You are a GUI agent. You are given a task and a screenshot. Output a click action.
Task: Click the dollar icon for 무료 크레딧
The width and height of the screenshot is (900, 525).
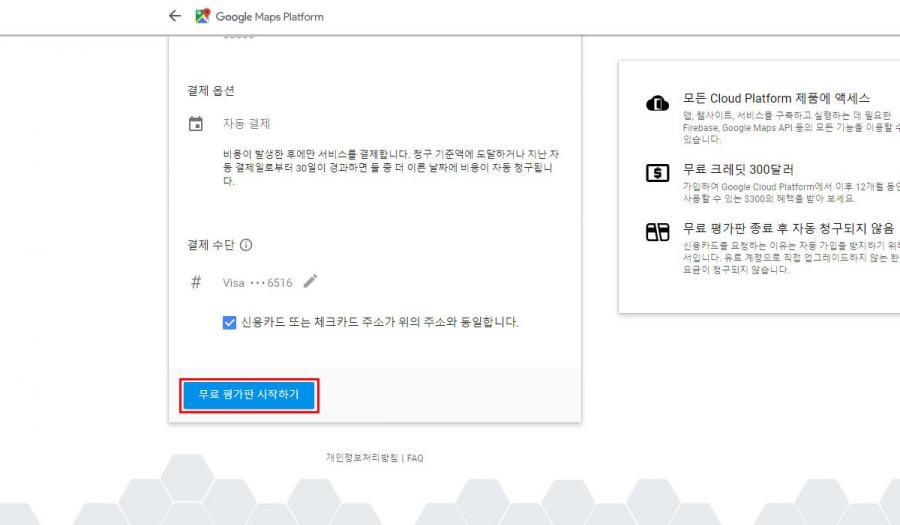(x=656, y=174)
